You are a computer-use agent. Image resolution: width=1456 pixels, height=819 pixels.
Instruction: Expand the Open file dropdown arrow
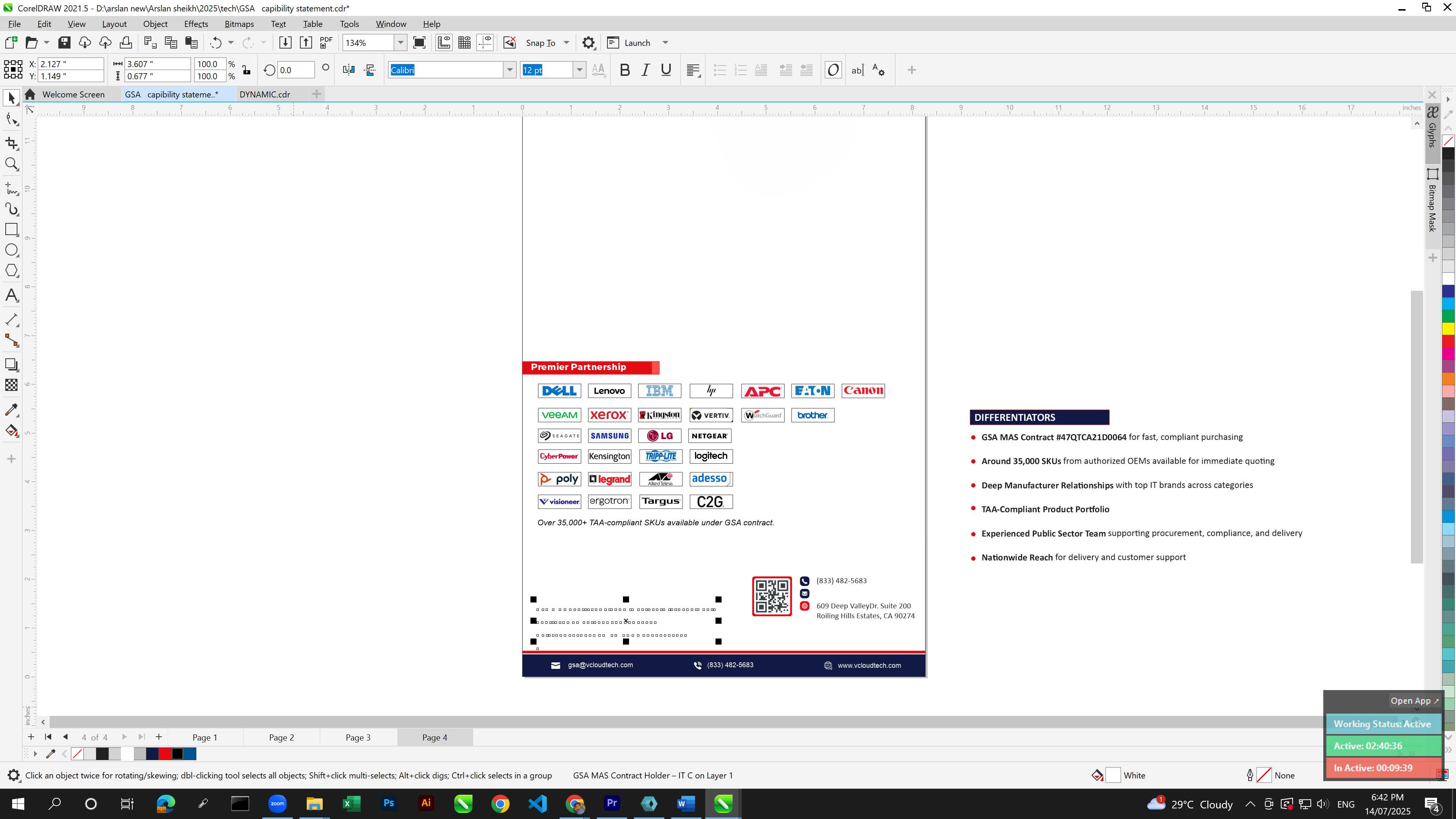(46, 42)
